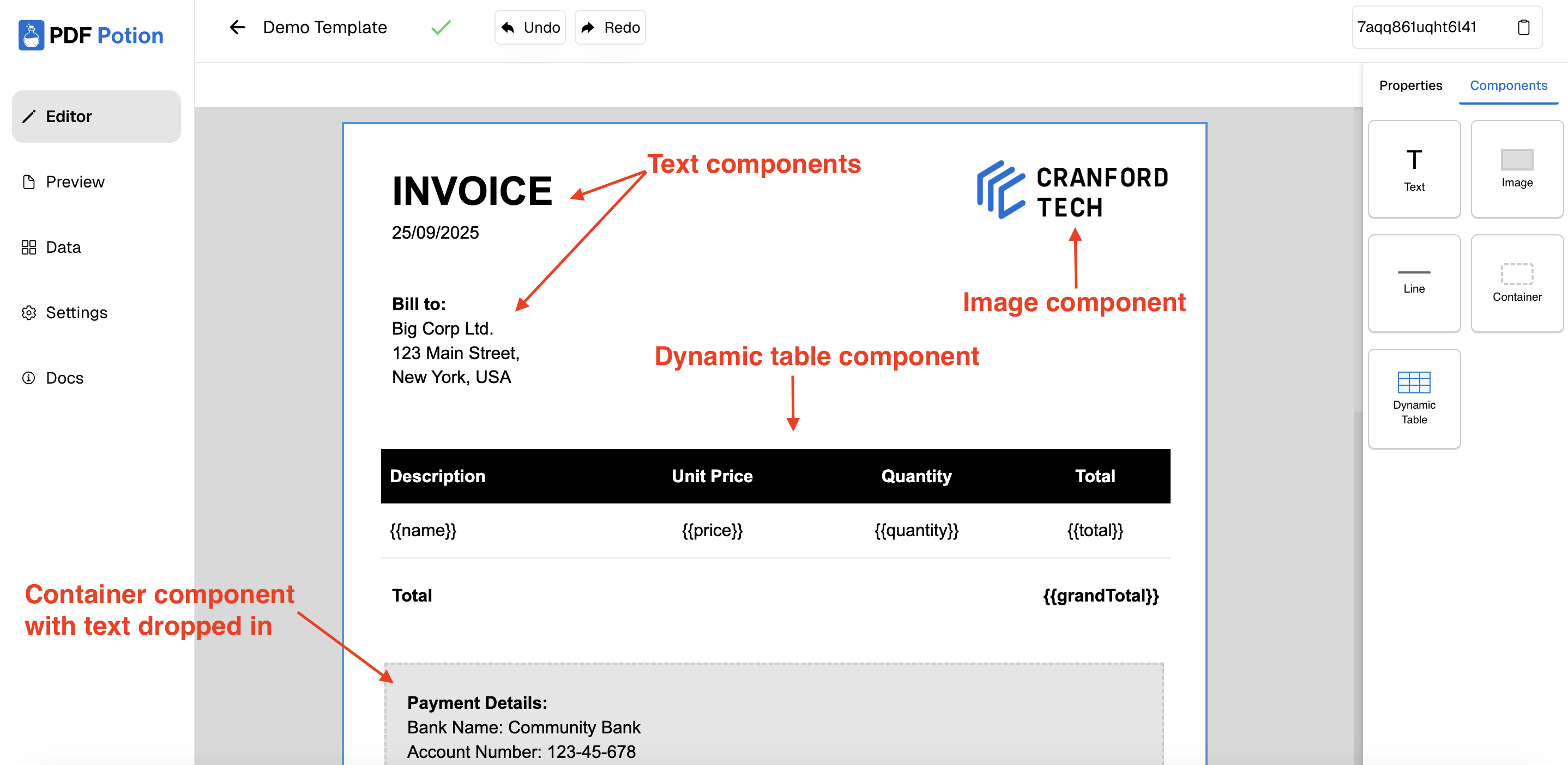Choose the Line component tile
Viewport: 1568px width, 765px height.
click(1413, 283)
